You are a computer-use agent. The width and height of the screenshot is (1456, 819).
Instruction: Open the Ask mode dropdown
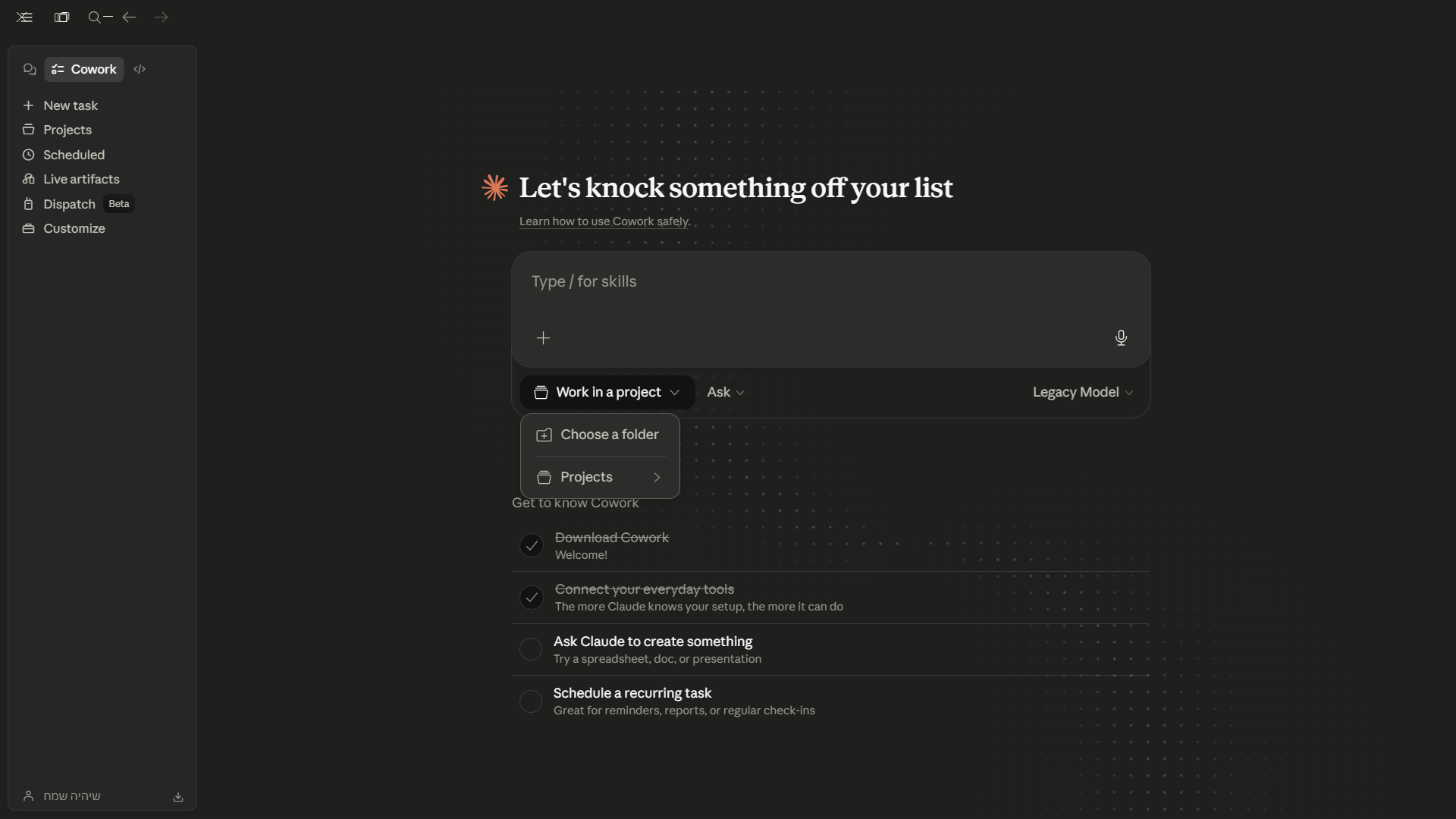point(725,392)
